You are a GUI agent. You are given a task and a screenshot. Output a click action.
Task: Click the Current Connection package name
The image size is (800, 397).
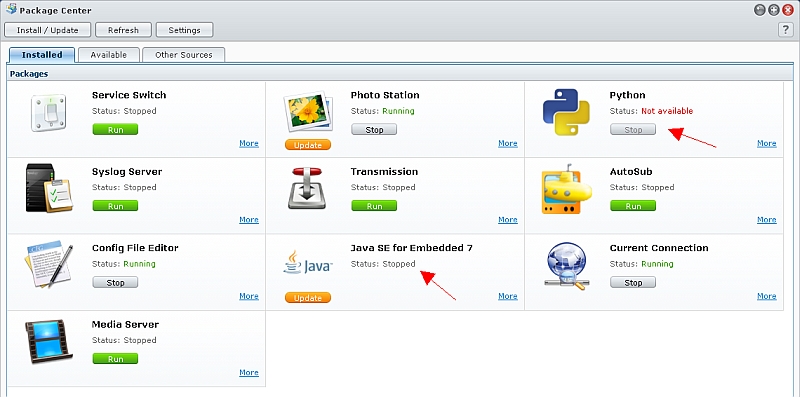[x=659, y=248]
